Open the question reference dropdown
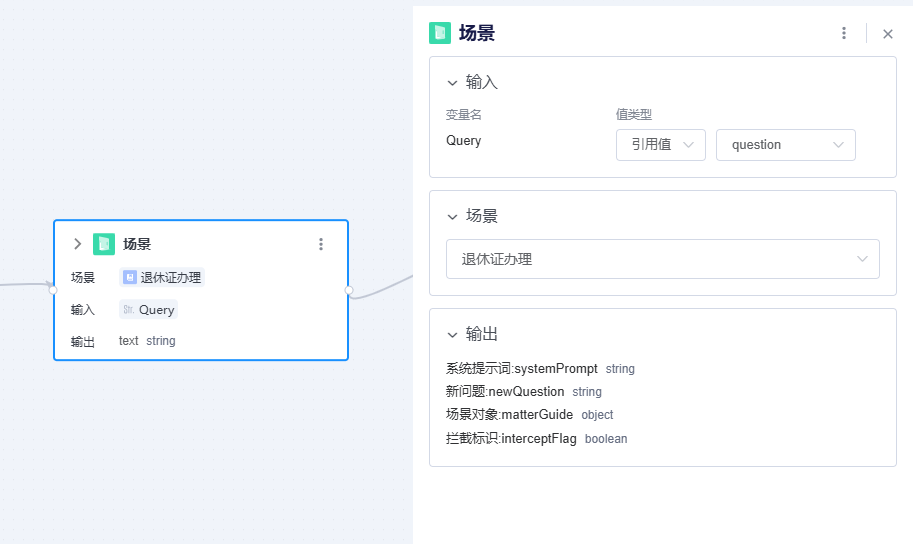The width and height of the screenshot is (913, 544). tap(785, 145)
